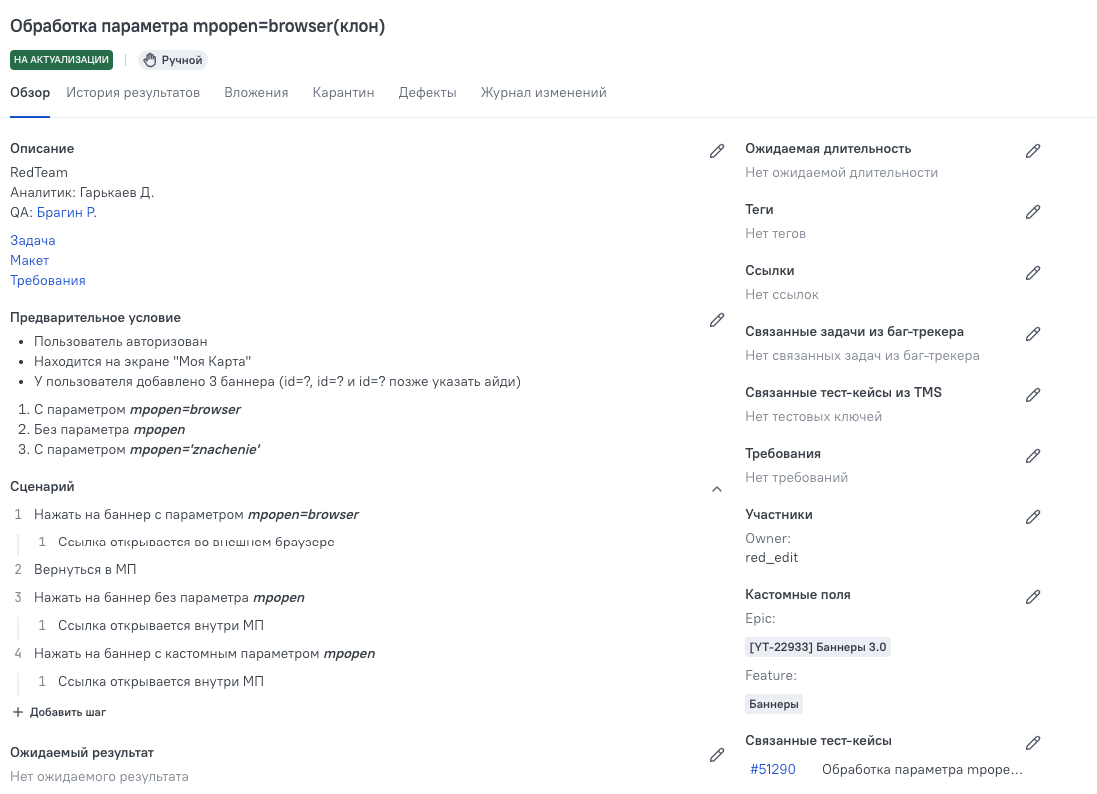Edit Ожидаемая длительность with pencil icon
This screenshot has height=794, width=1097.
click(x=1033, y=150)
